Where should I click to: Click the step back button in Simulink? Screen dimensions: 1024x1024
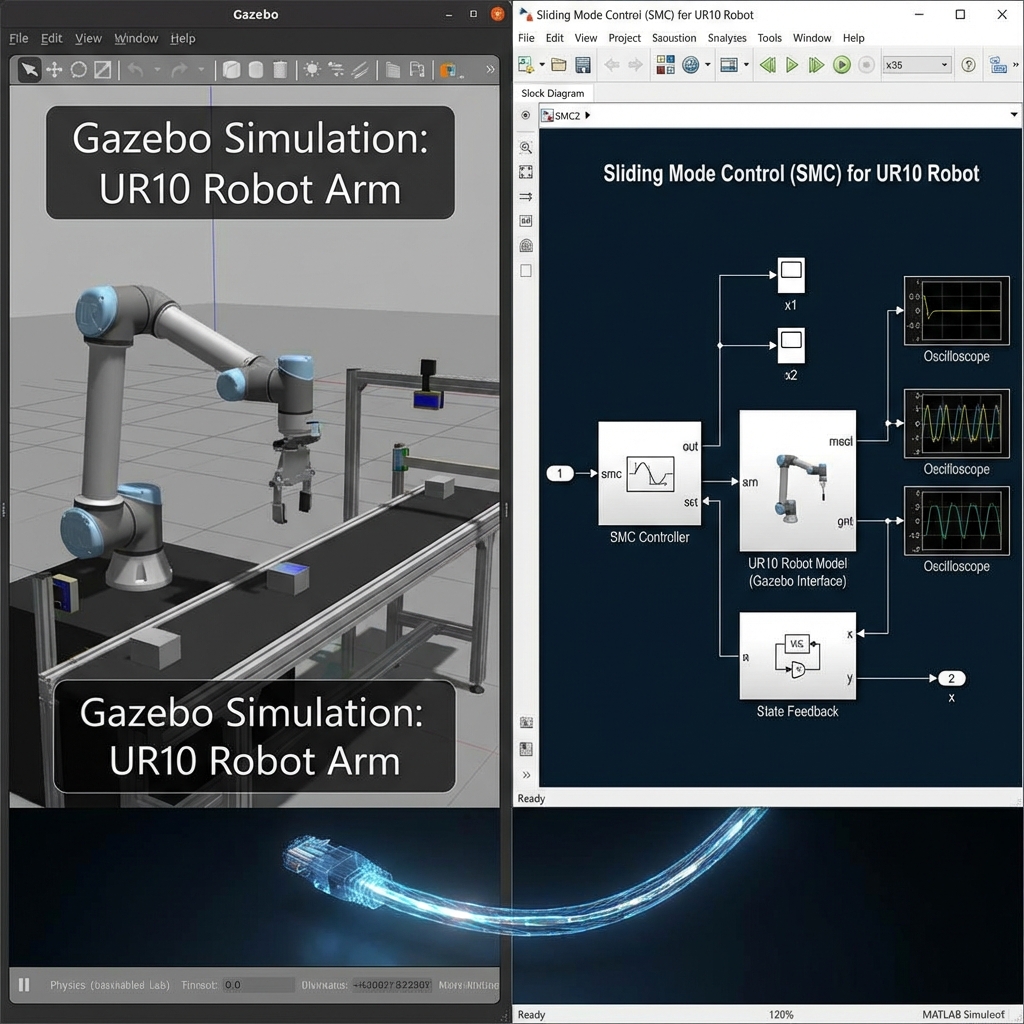pos(768,65)
